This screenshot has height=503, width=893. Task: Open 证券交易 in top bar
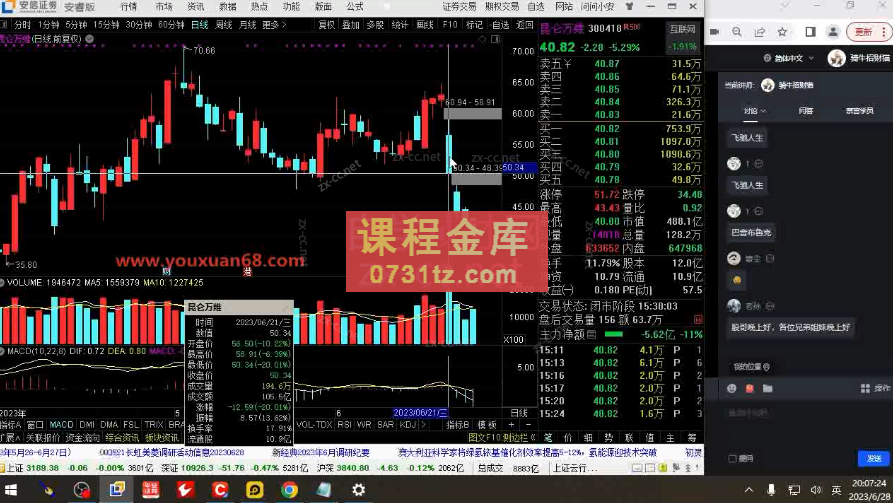[460, 6]
